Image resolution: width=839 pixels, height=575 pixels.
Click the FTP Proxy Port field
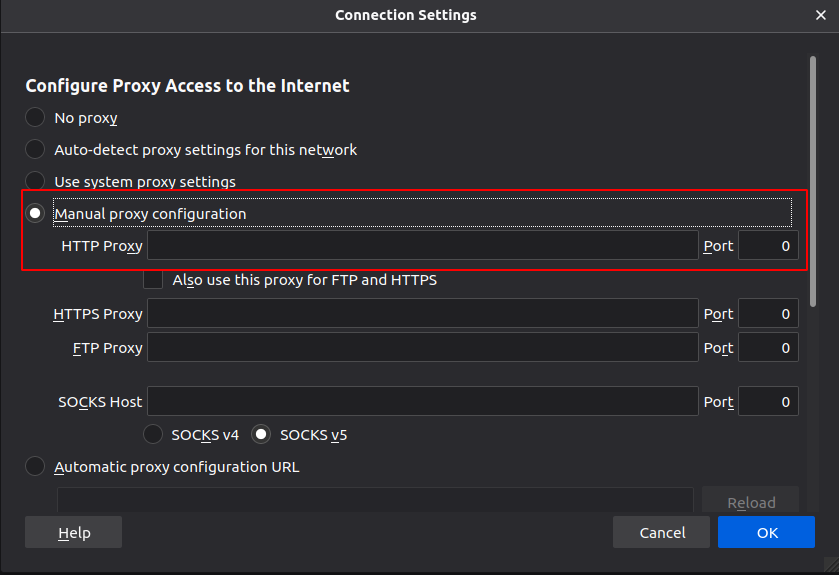pyautogui.click(x=768, y=348)
